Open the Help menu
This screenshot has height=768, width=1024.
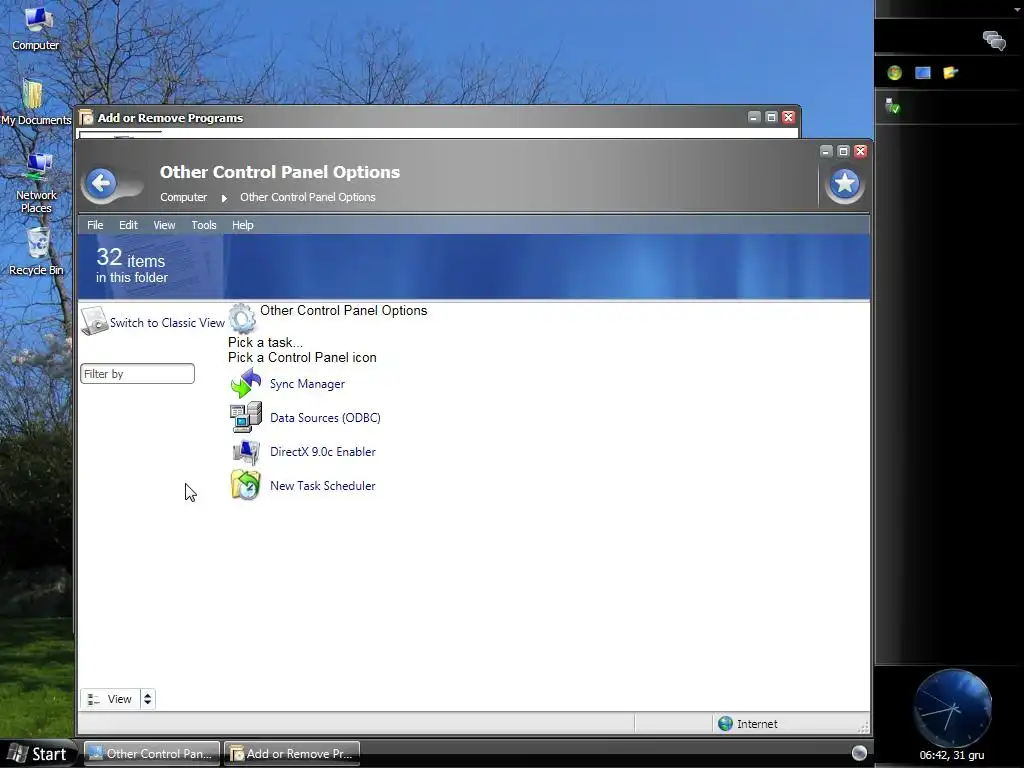[x=242, y=225]
